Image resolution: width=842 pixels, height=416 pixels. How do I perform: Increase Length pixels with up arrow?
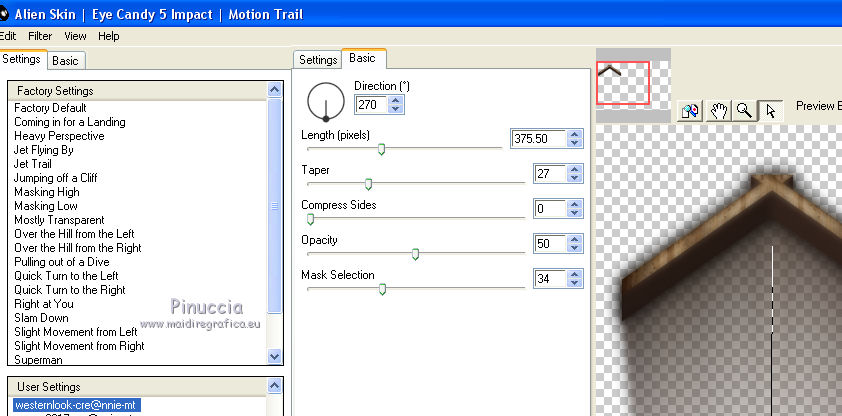pyautogui.click(x=575, y=134)
